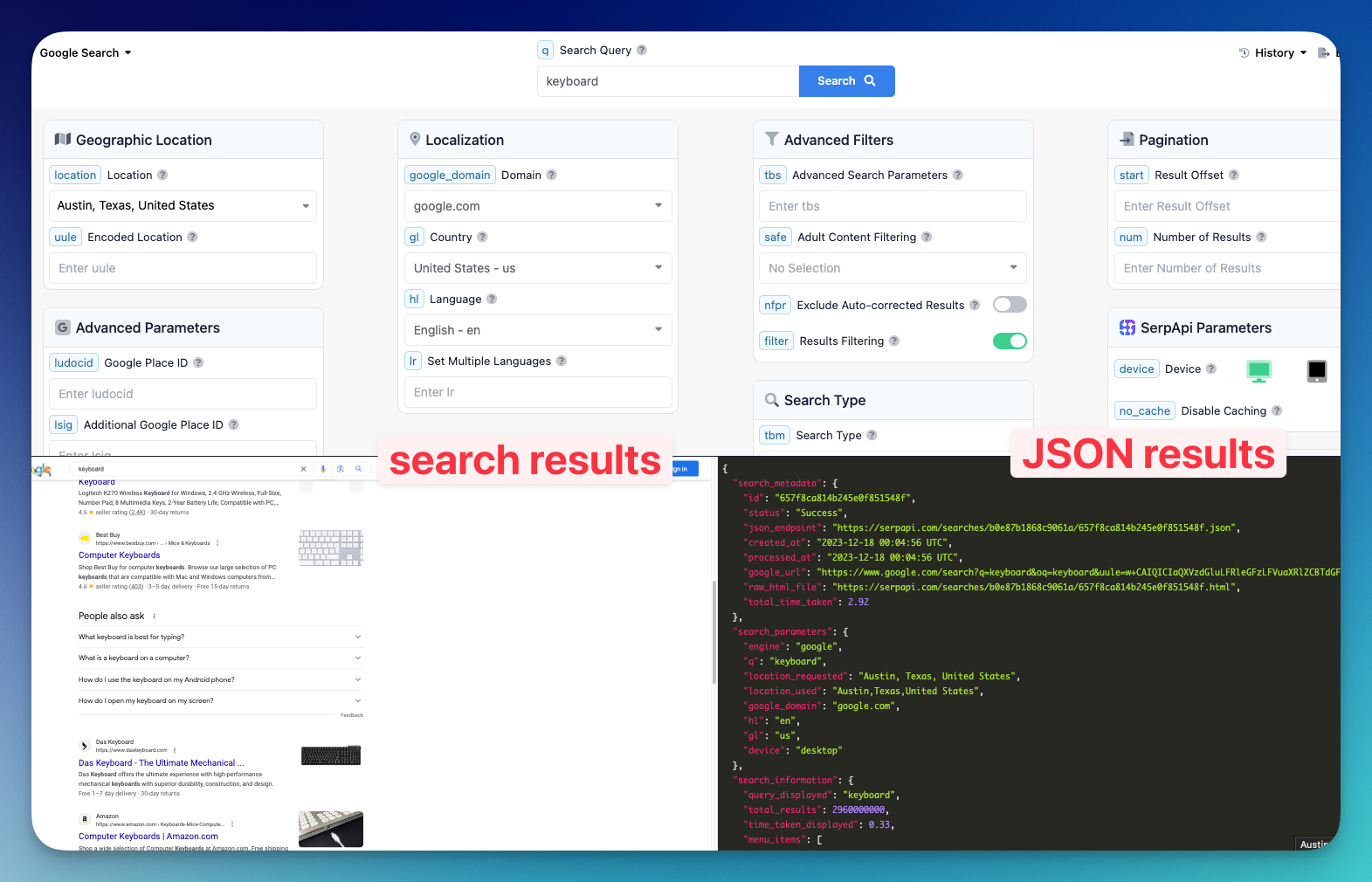Click the tbm parameter tag
1372x882 pixels.
pos(775,435)
